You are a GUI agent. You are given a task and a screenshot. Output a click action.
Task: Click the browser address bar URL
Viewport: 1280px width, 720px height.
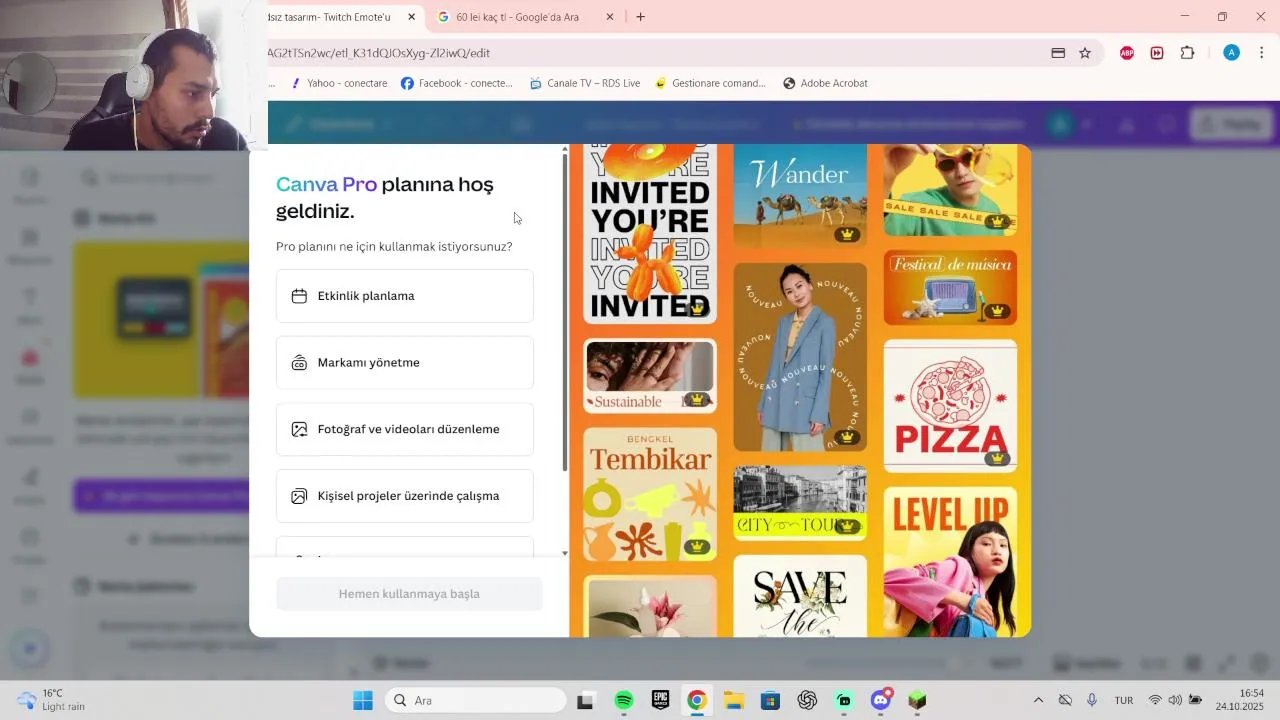[x=379, y=53]
